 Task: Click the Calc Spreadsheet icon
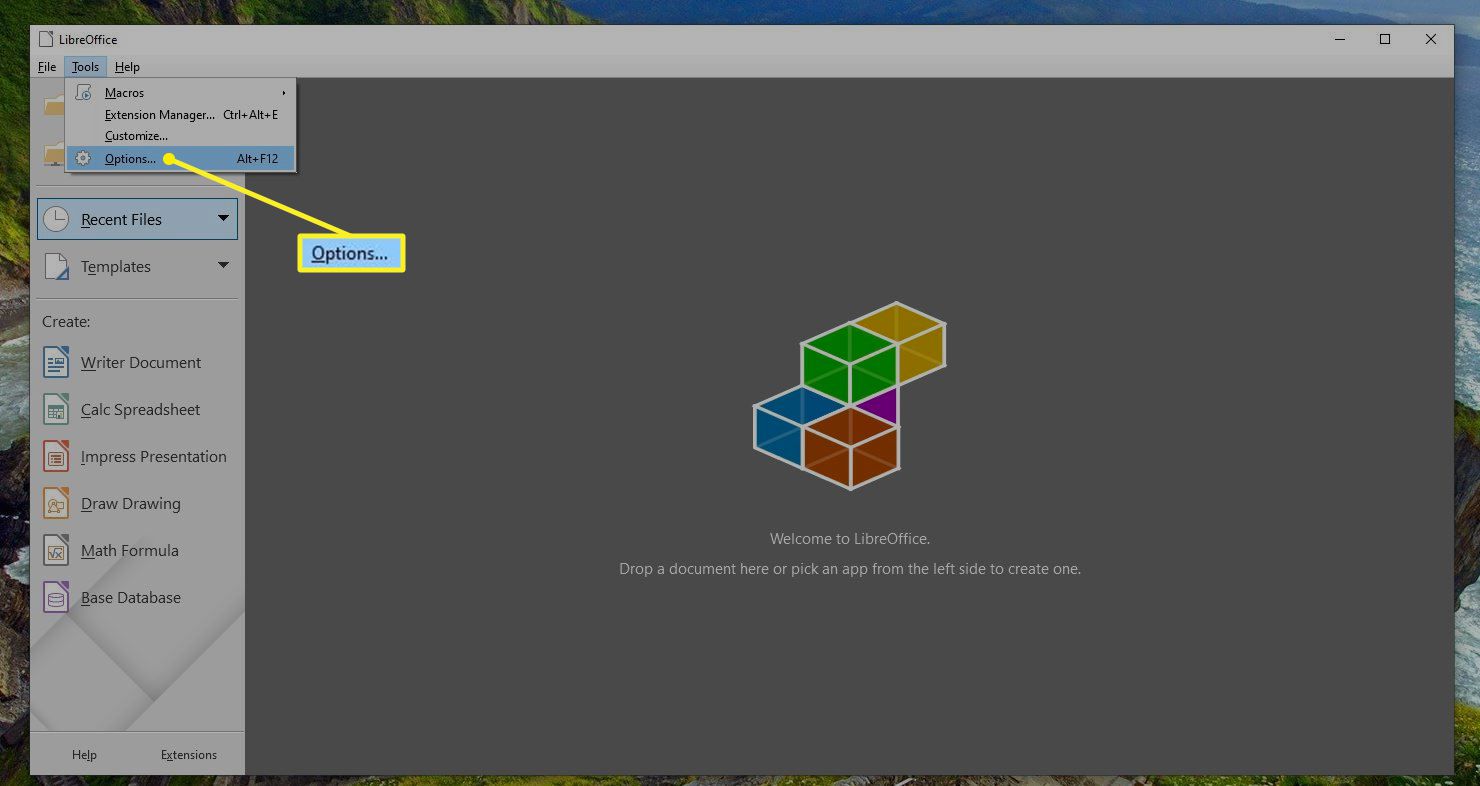56,409
